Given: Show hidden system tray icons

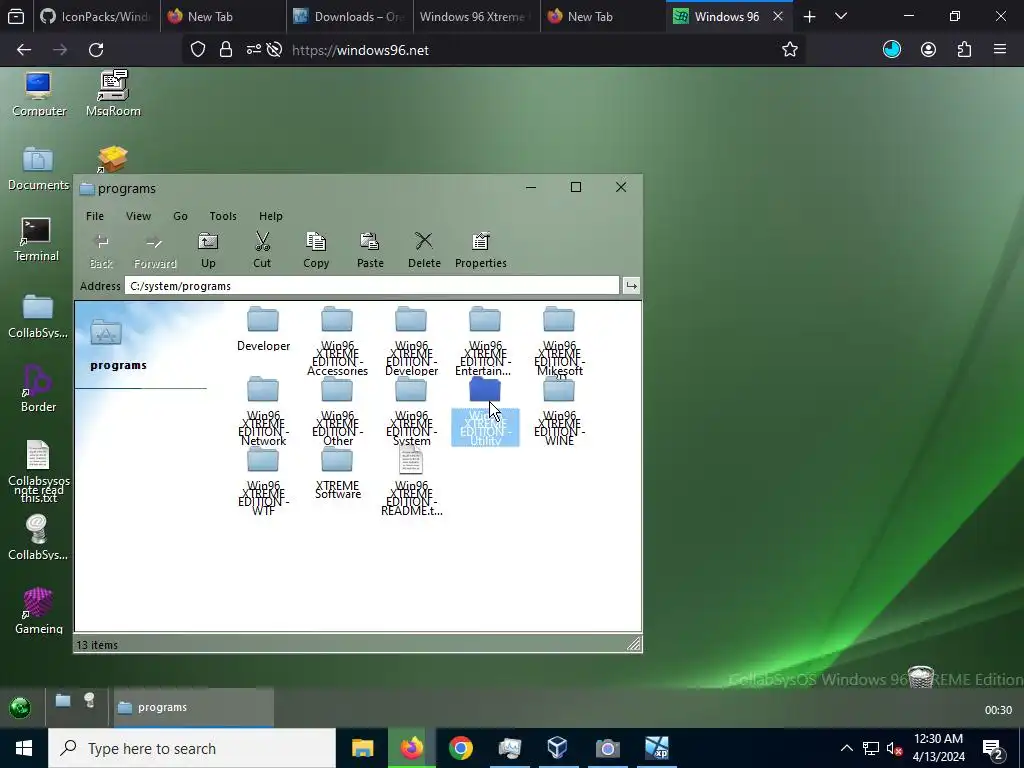Looking at the screenshot, I should (x=846, y=748).
